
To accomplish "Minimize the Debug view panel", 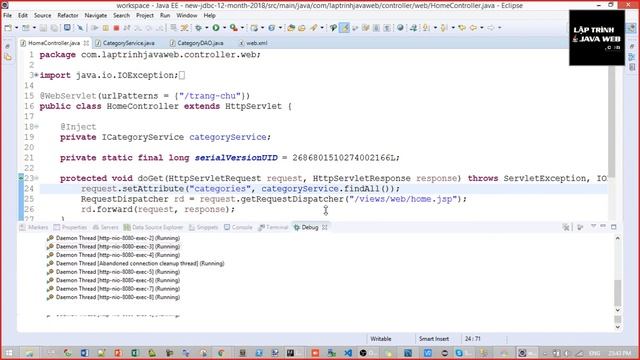I will click(603, 227).
